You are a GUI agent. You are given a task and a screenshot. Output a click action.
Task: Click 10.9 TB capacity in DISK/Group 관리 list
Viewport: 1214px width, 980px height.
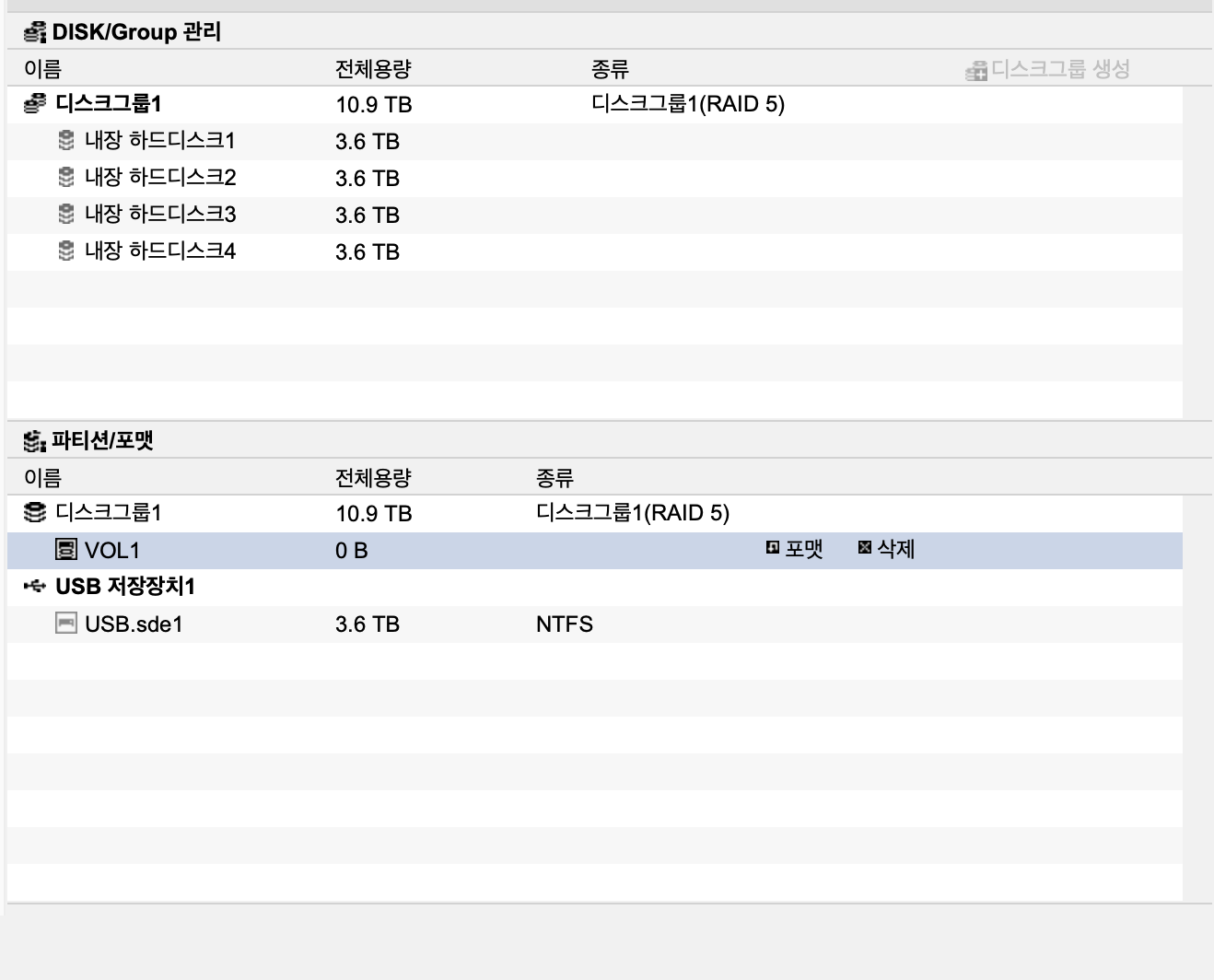click(x=374, y=105)
